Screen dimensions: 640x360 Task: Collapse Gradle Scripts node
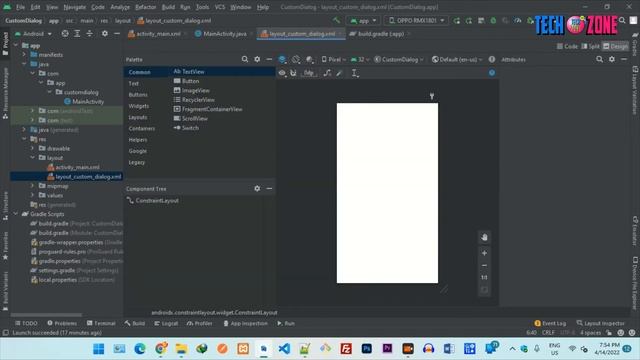pyautogui.click(x=16, y=214)
